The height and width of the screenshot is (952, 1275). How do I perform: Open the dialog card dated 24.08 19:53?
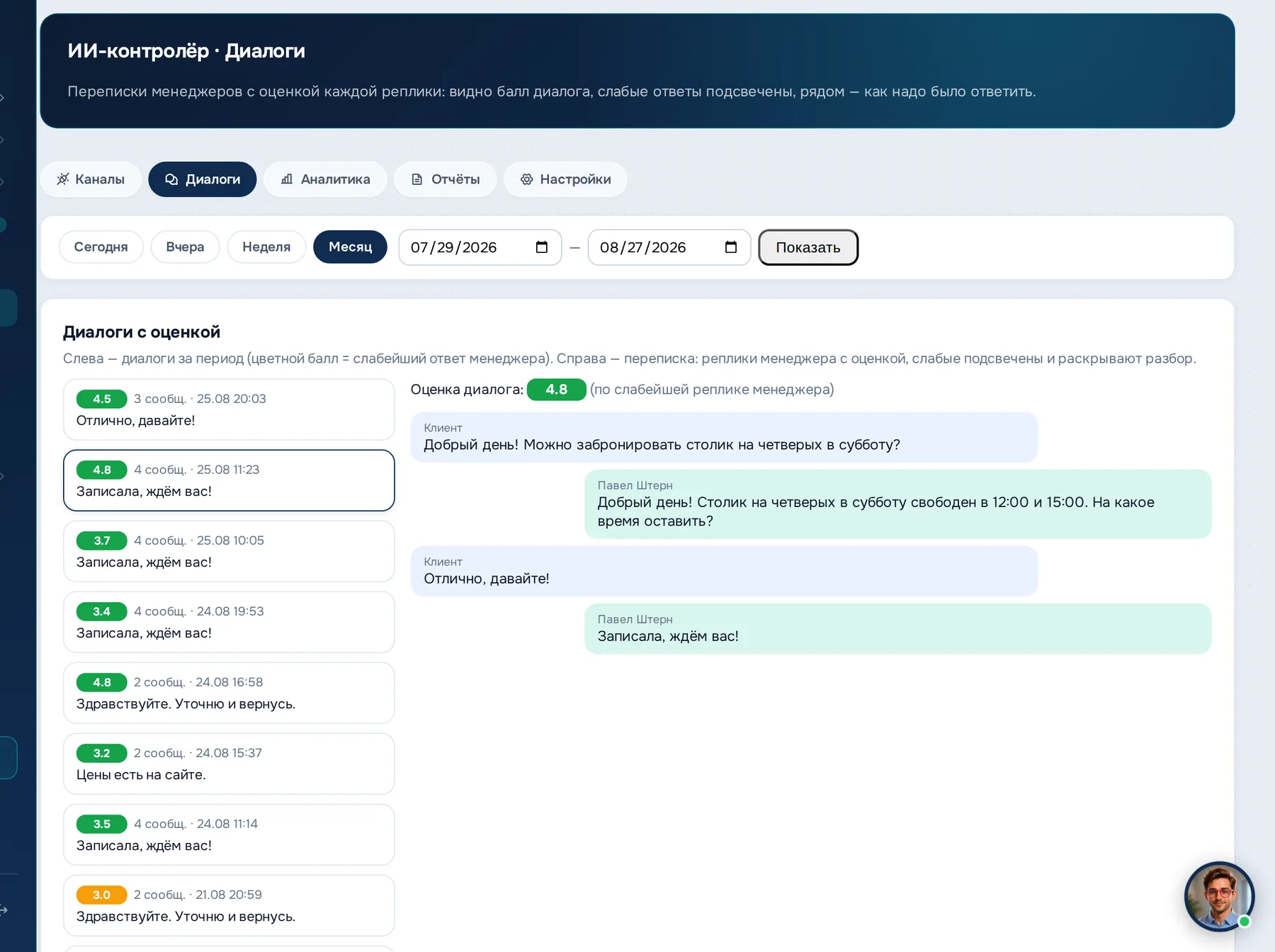point(229,622)
